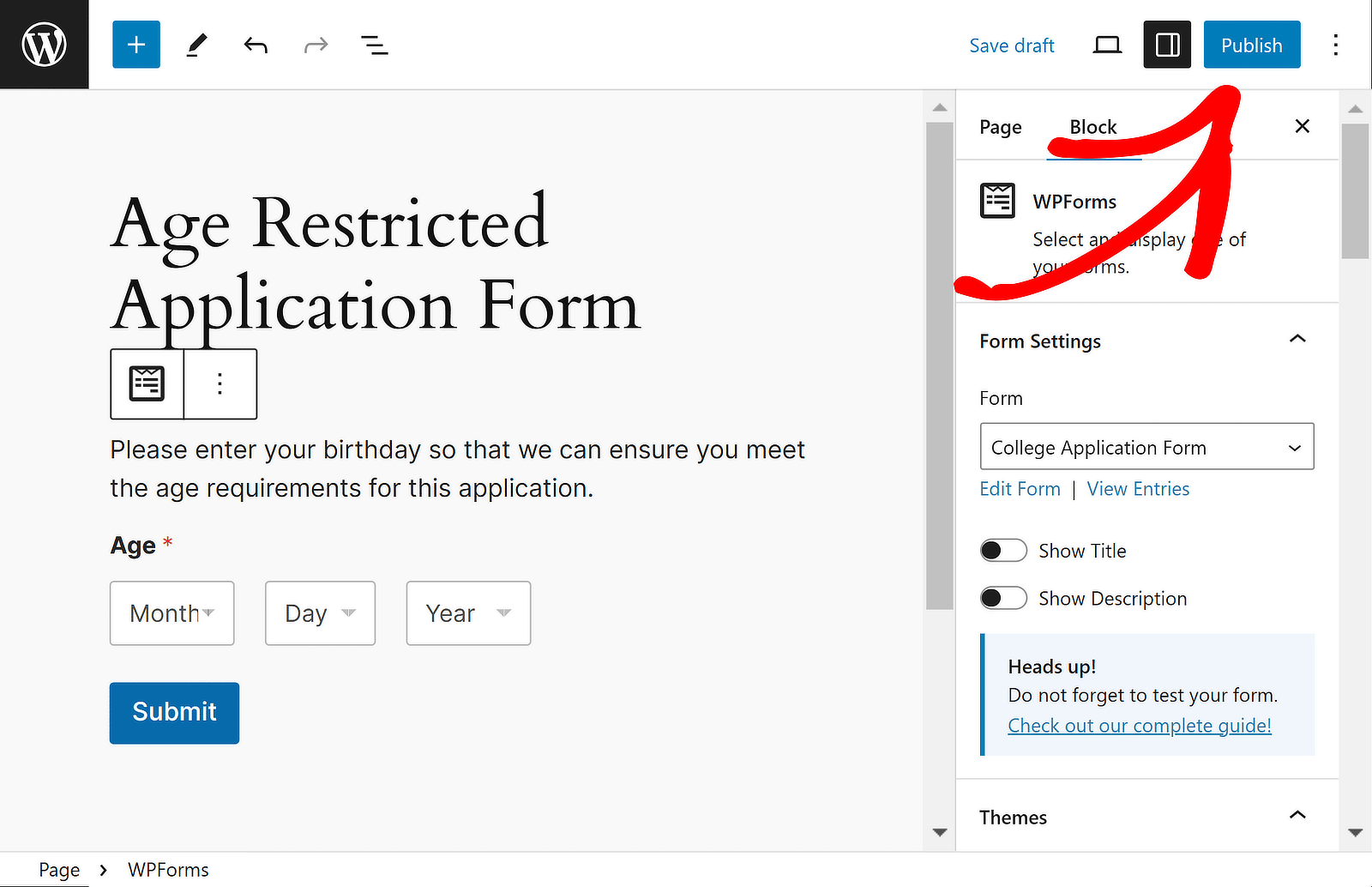Click the WPForms icon in the block toolbar
This screenshot has height=887, width=1372.
point(147,383)
